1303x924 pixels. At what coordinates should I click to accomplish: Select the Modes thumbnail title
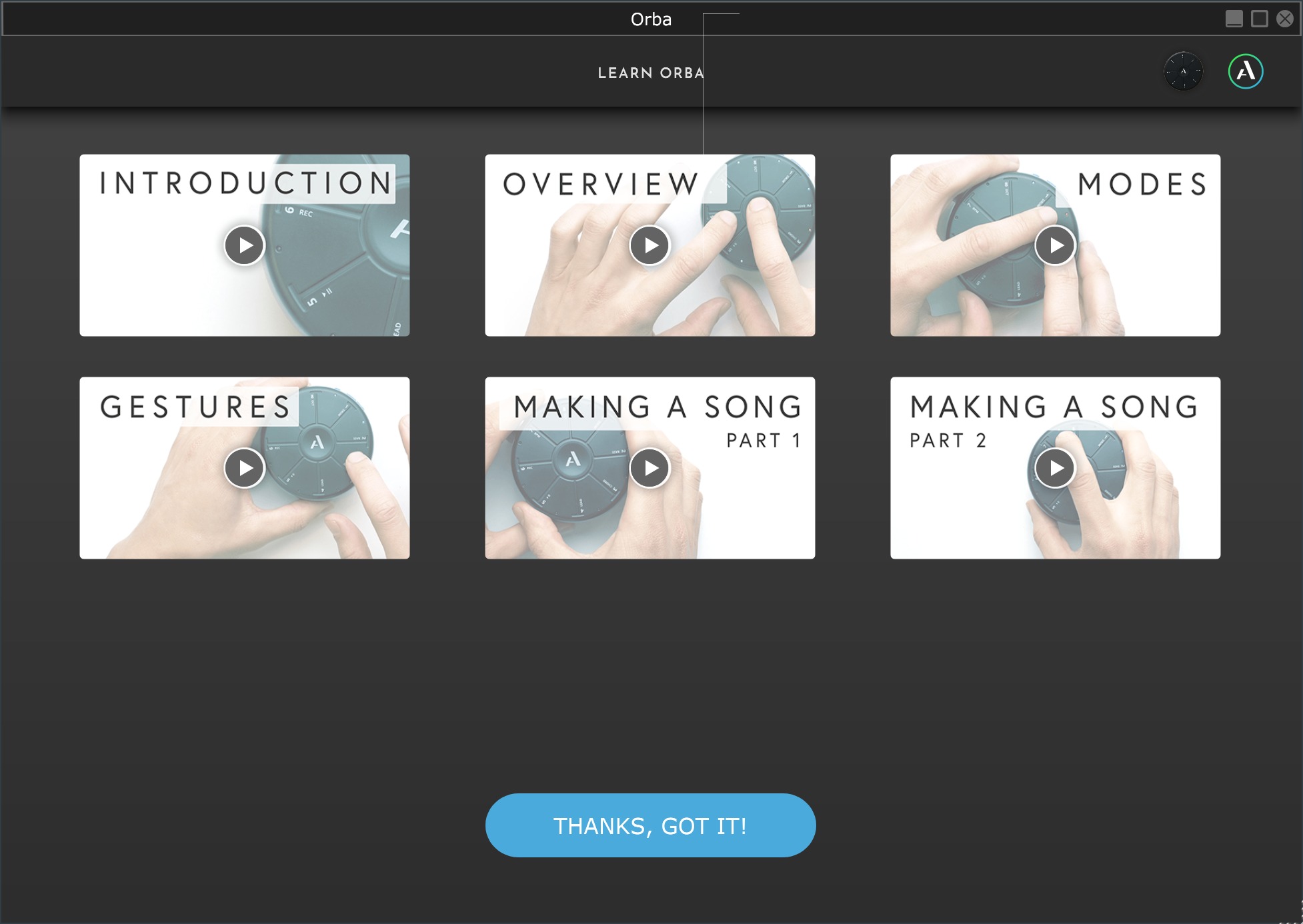pos(1143,185)
